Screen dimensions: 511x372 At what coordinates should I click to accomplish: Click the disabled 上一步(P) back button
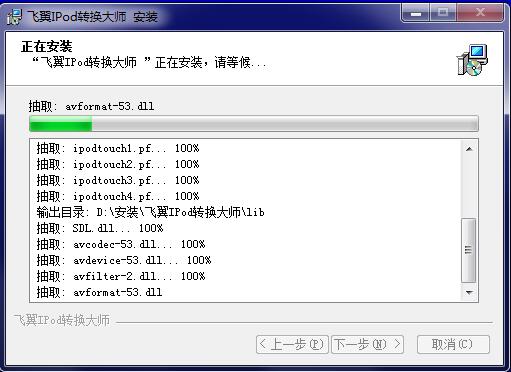(292, 344)
